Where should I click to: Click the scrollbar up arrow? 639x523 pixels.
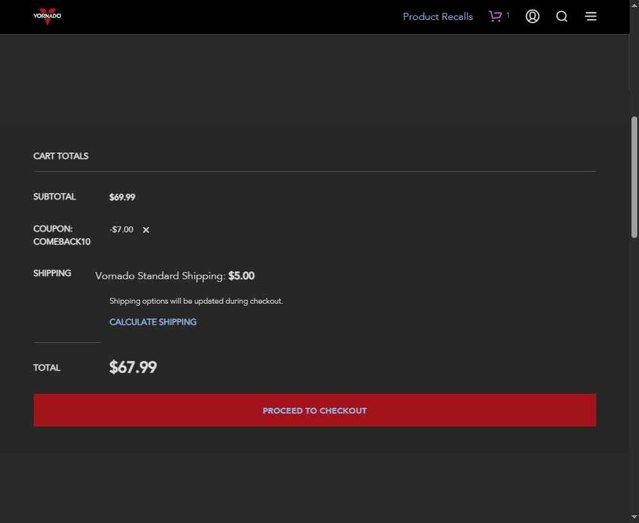pyautogui.click(x=634, y=4)
